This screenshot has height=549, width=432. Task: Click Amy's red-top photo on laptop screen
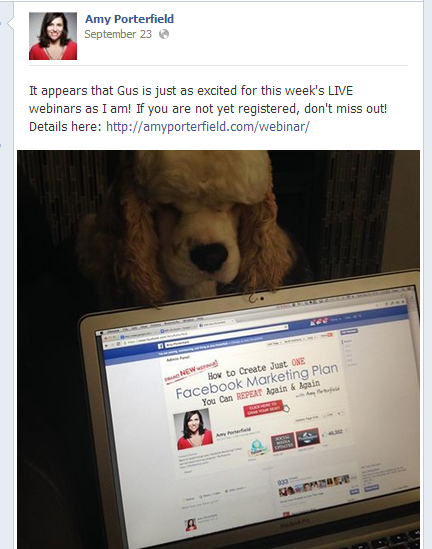click(x=193, y=429)
